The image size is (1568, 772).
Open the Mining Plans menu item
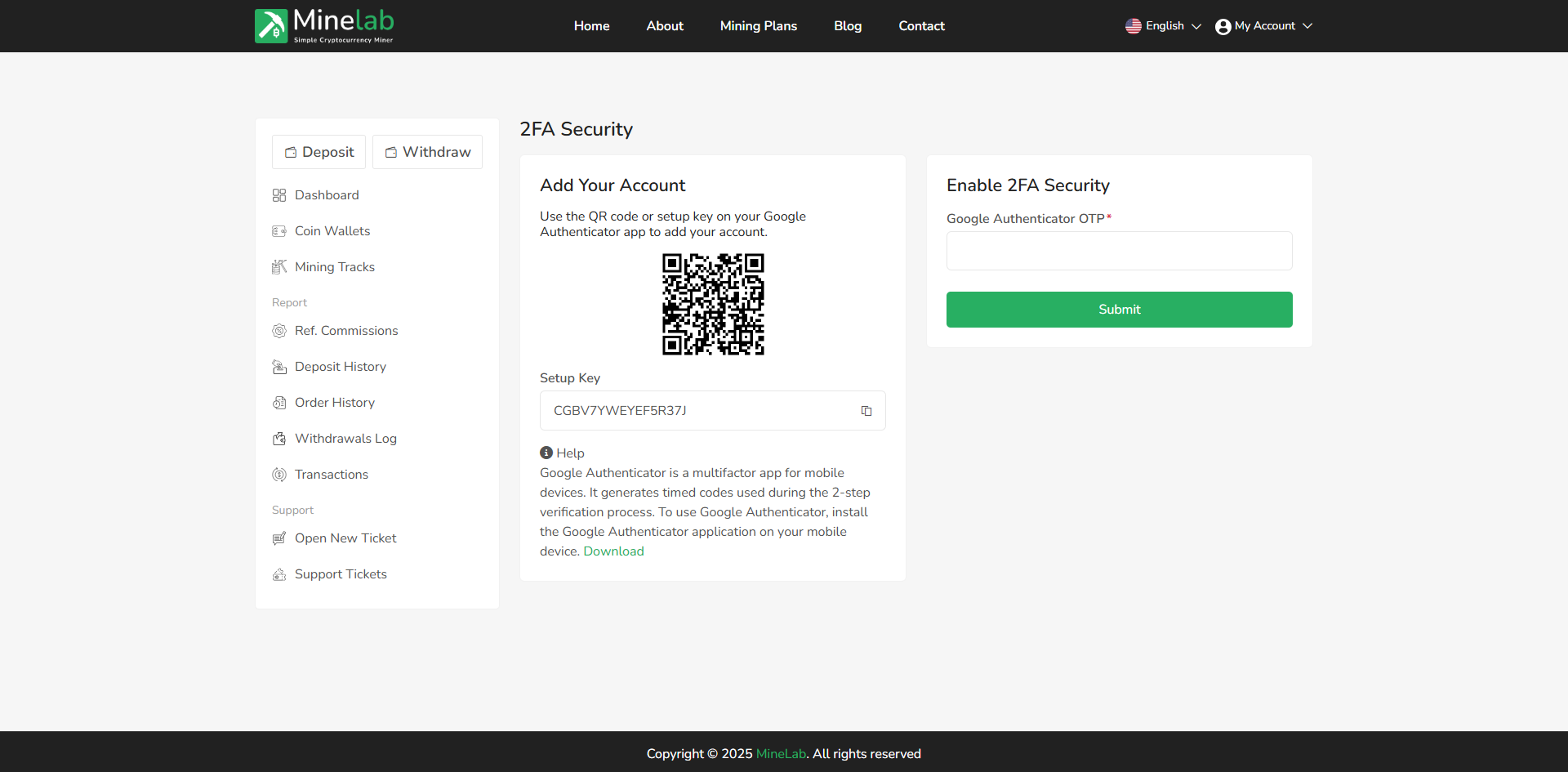758,26
